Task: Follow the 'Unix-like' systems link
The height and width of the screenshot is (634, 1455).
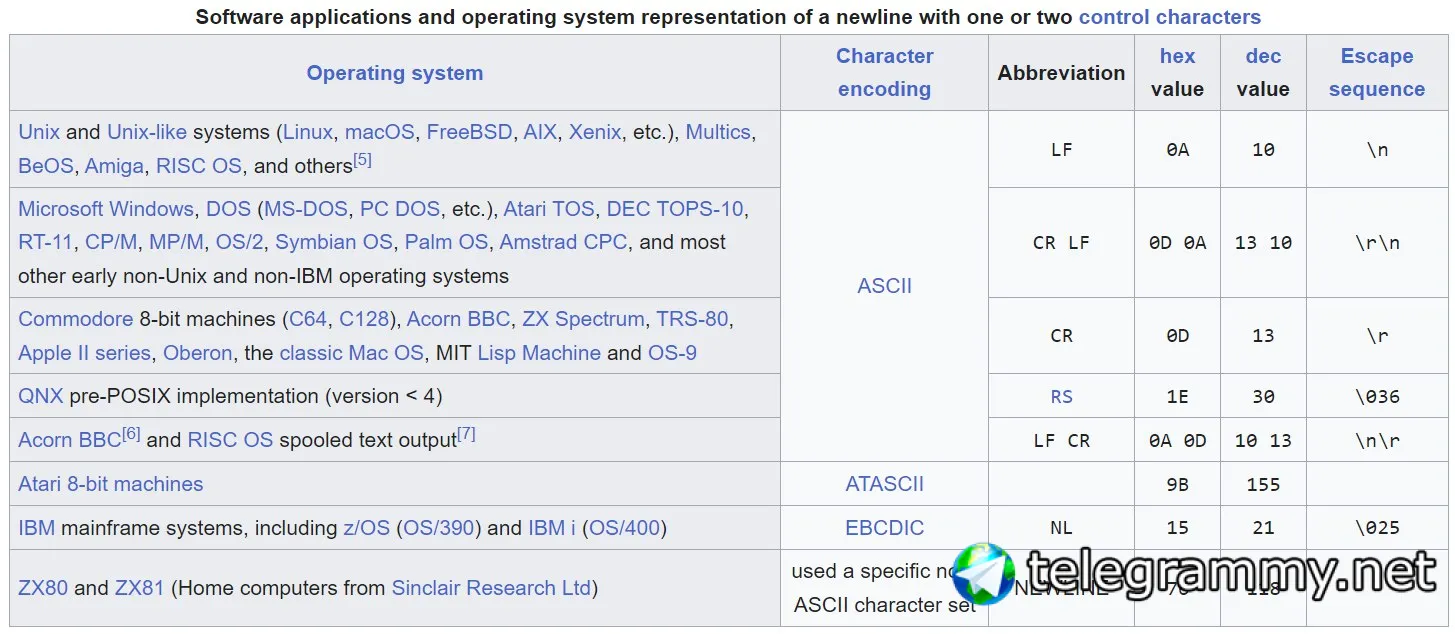Action: click(147, 132)
